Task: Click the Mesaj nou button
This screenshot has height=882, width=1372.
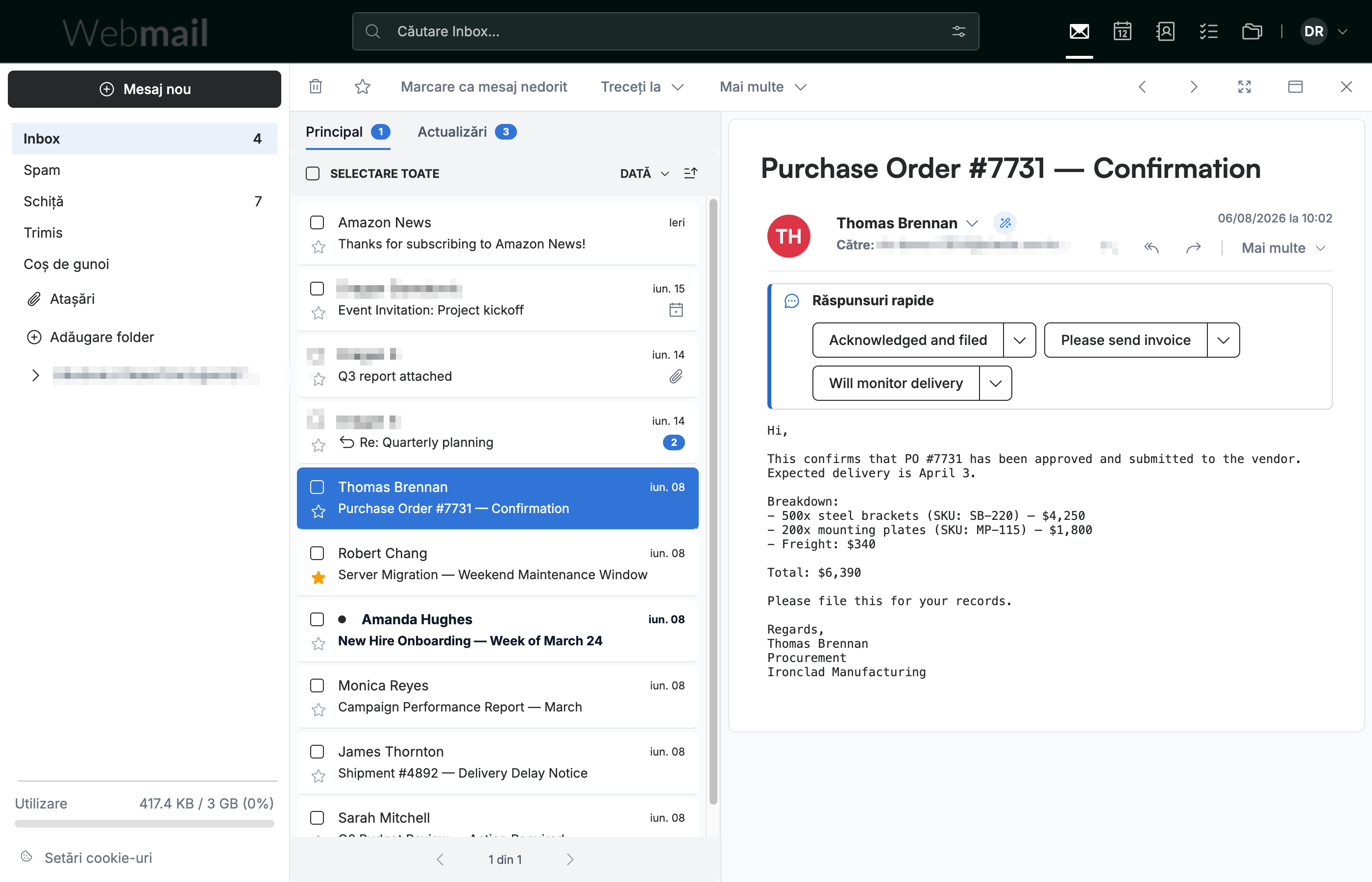Action: [x=144, y=89]
